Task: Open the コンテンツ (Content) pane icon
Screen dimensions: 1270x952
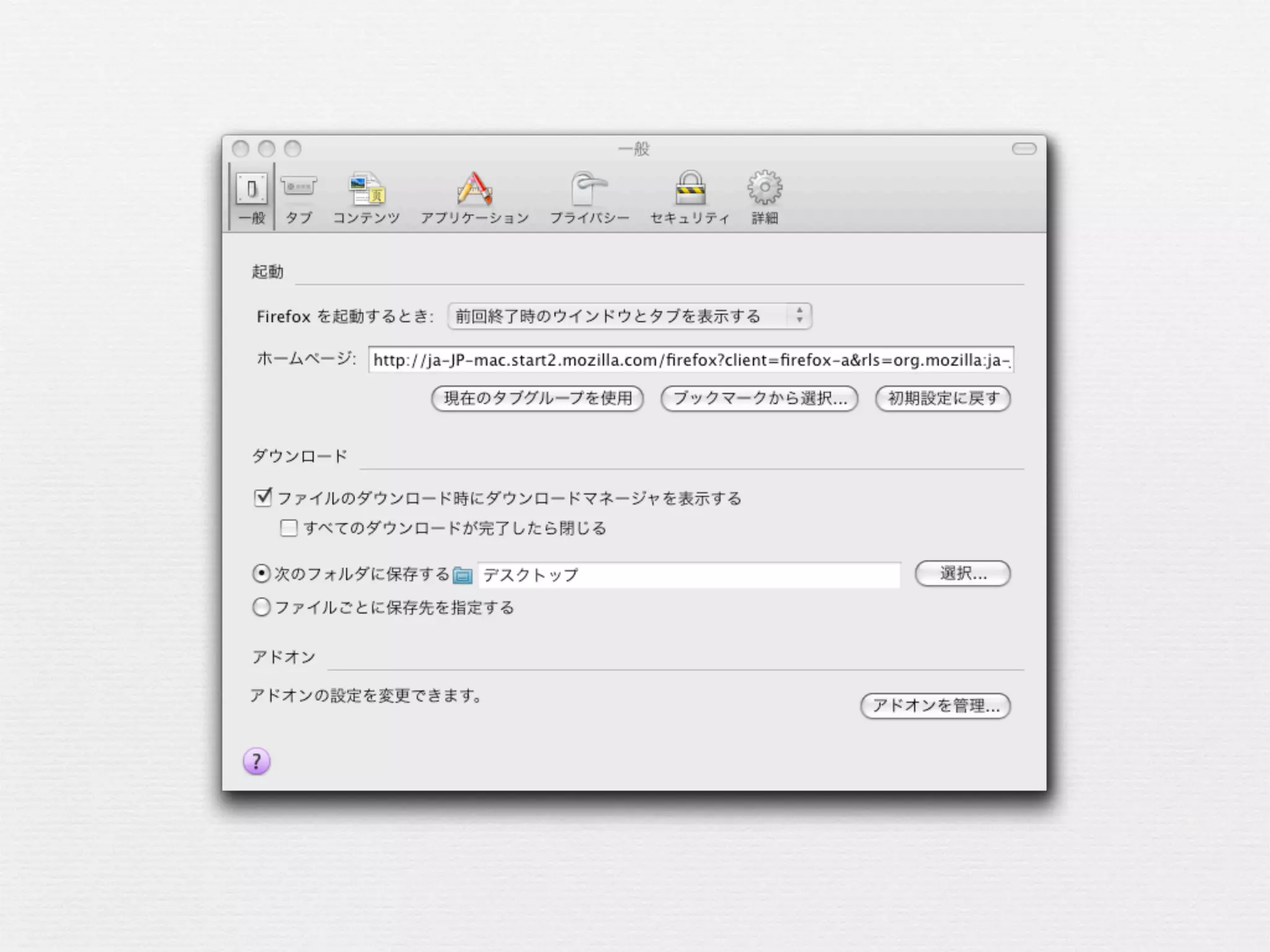Action: pyautogui.click(x=366, y=189)
